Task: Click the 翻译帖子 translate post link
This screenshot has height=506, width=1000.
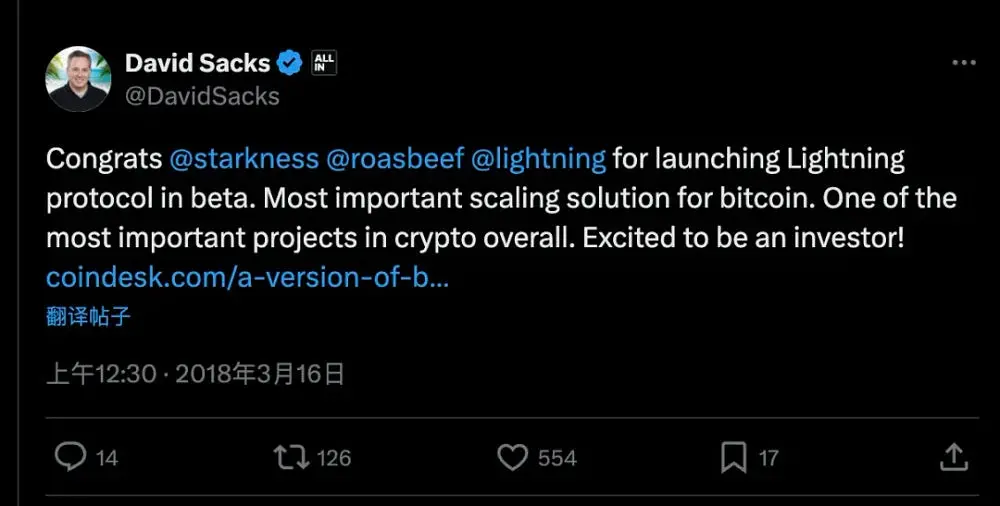Action: [88, 317]
